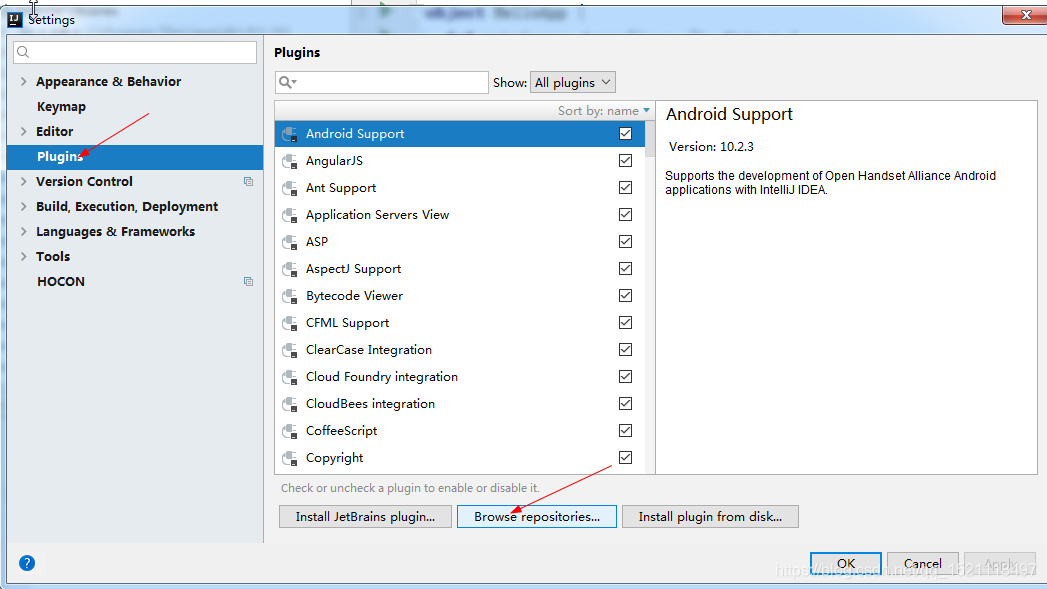Uncheck the Copyright plugin checkbox
Viewport: 1047px width, 589px height.
coord(625,457)
